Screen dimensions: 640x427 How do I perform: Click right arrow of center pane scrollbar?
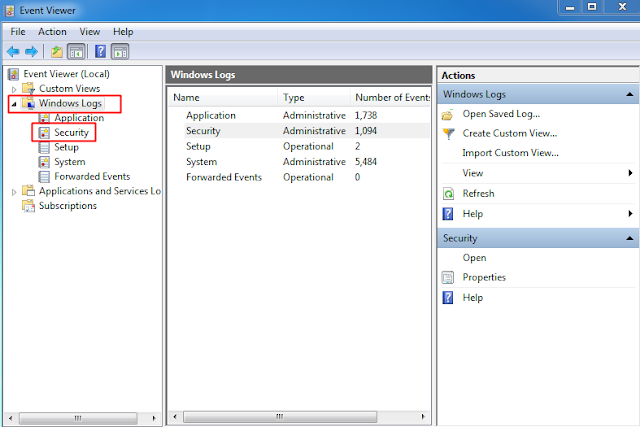423,417
